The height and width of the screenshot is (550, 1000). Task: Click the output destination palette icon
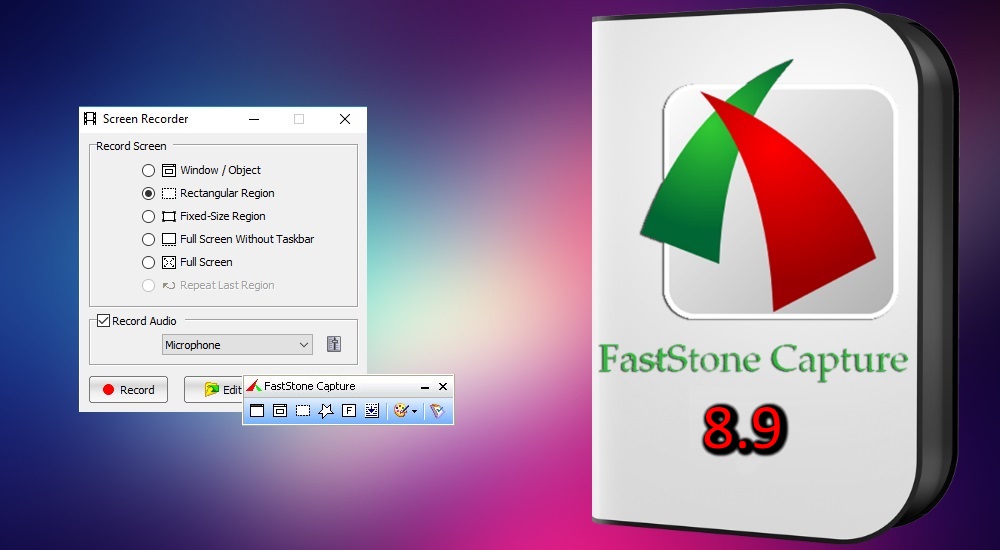[x=401, y=411]
